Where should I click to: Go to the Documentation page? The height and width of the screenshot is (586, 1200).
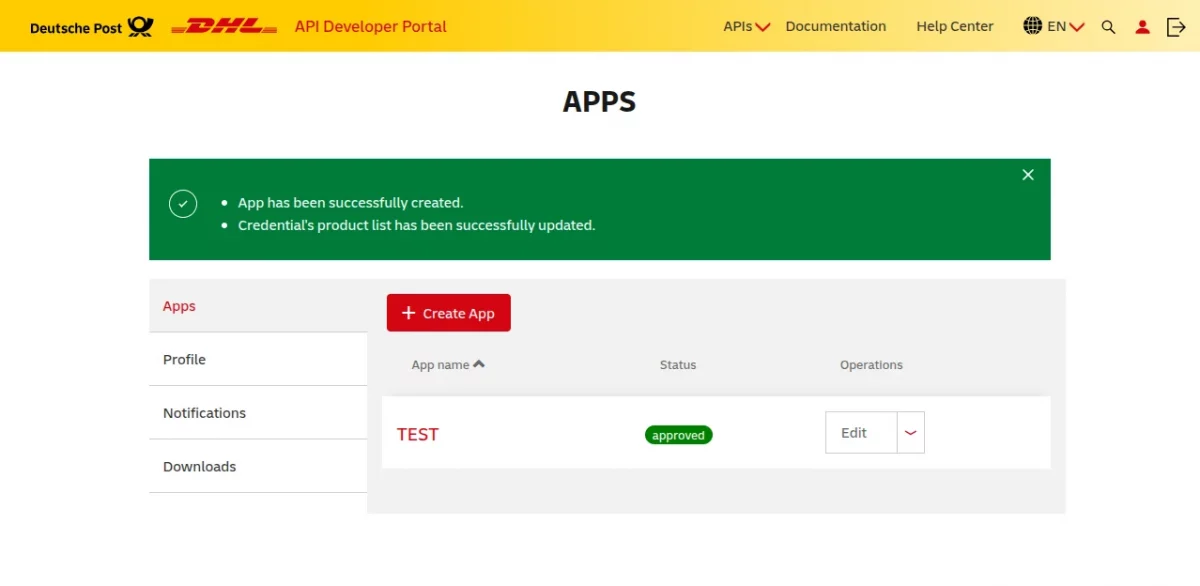pos(836,27)
